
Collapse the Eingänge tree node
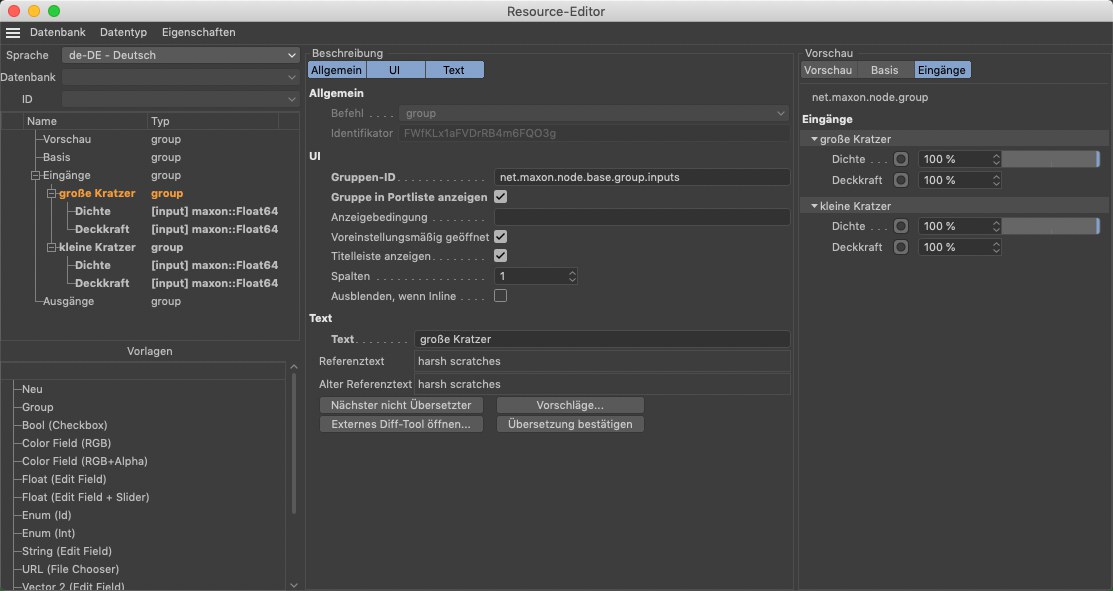click(35, 175)
